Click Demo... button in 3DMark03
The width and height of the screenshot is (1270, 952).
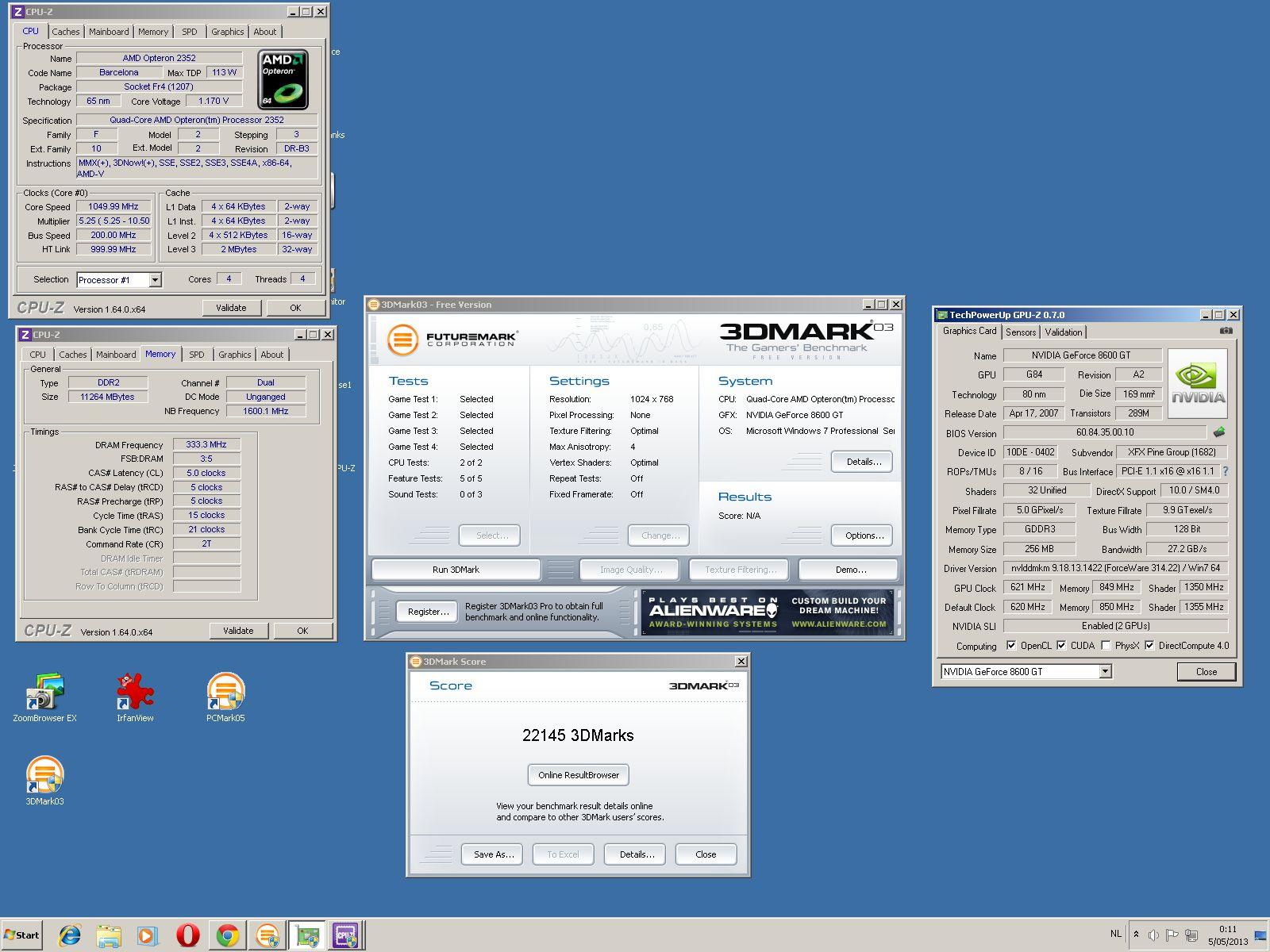850,570
